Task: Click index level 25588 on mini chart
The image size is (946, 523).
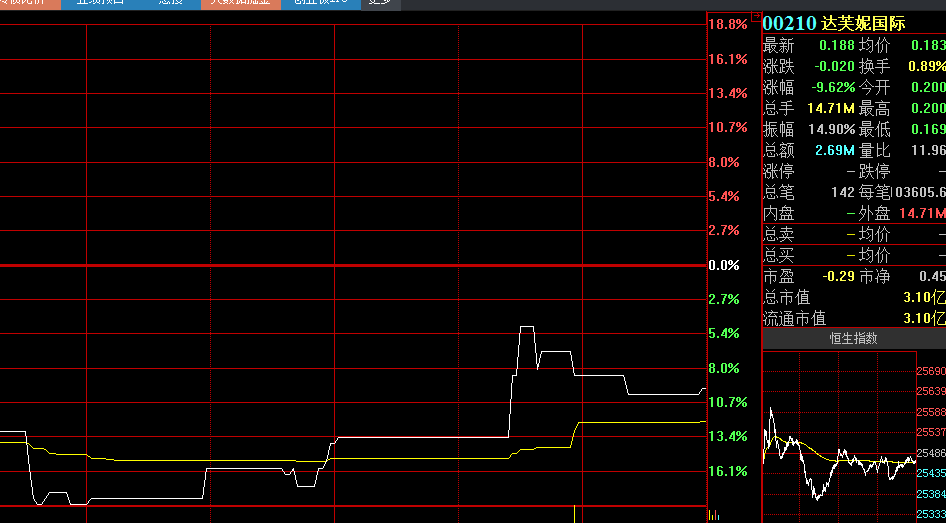Action: coord(932,413)
